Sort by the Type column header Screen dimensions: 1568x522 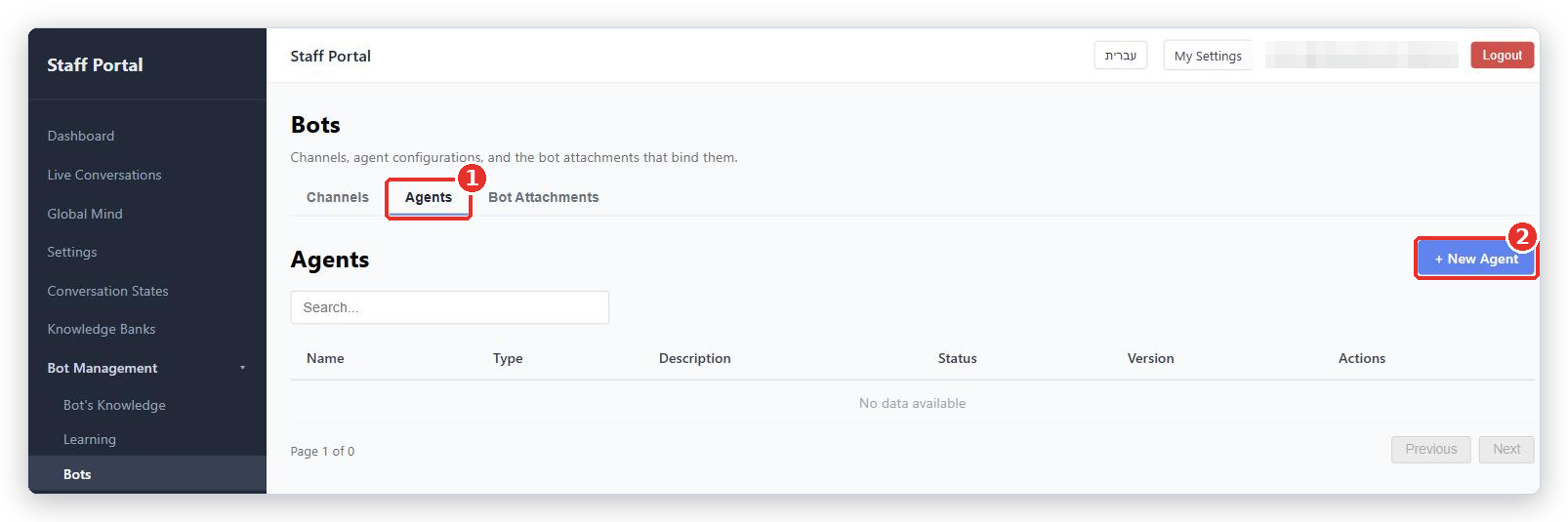click(508, 358)
